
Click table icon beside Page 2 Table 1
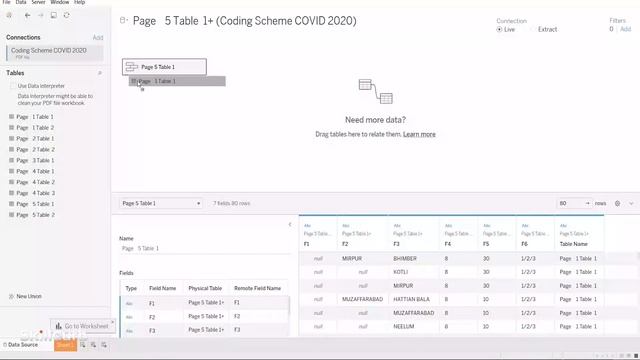pos(11,138)
